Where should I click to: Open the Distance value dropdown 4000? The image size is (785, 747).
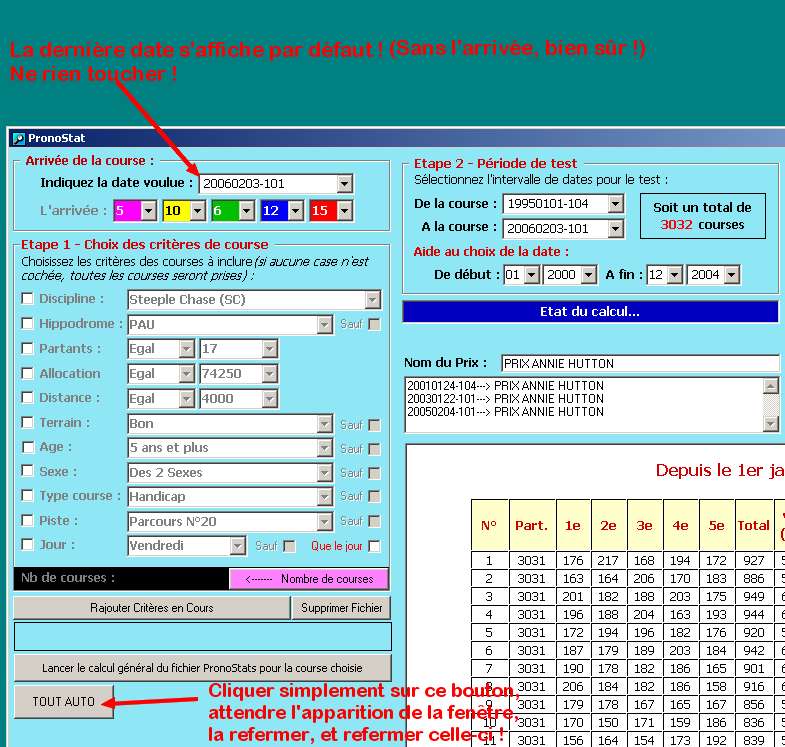tap(269, 399)
